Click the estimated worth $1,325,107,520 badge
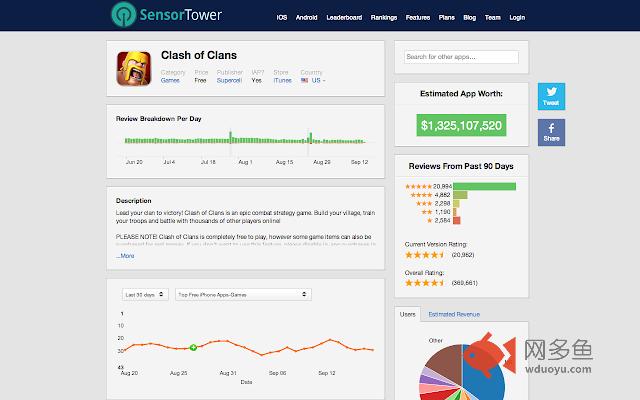 tap(461, 125)
